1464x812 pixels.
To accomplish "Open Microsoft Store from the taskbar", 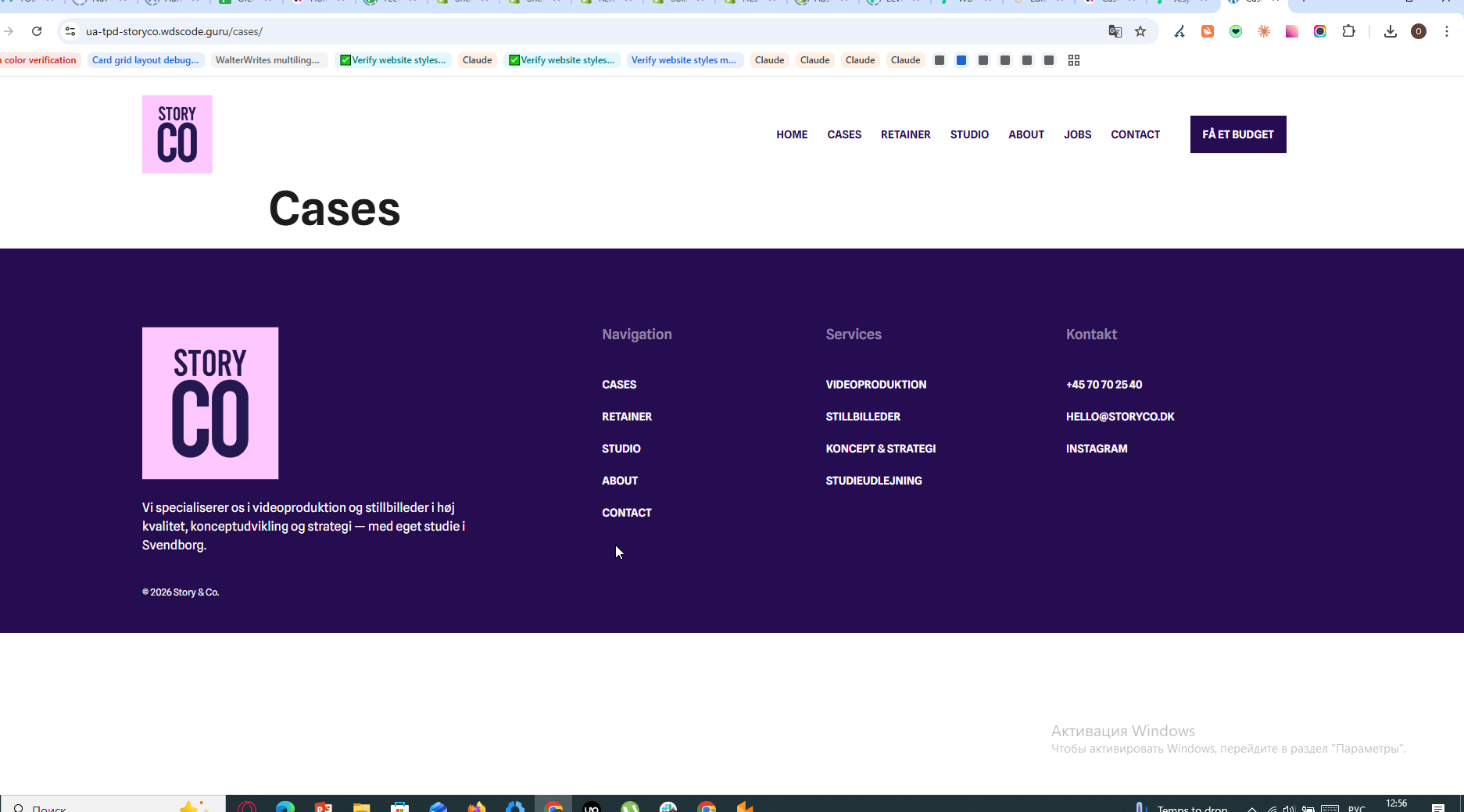I will pos(400,807).
